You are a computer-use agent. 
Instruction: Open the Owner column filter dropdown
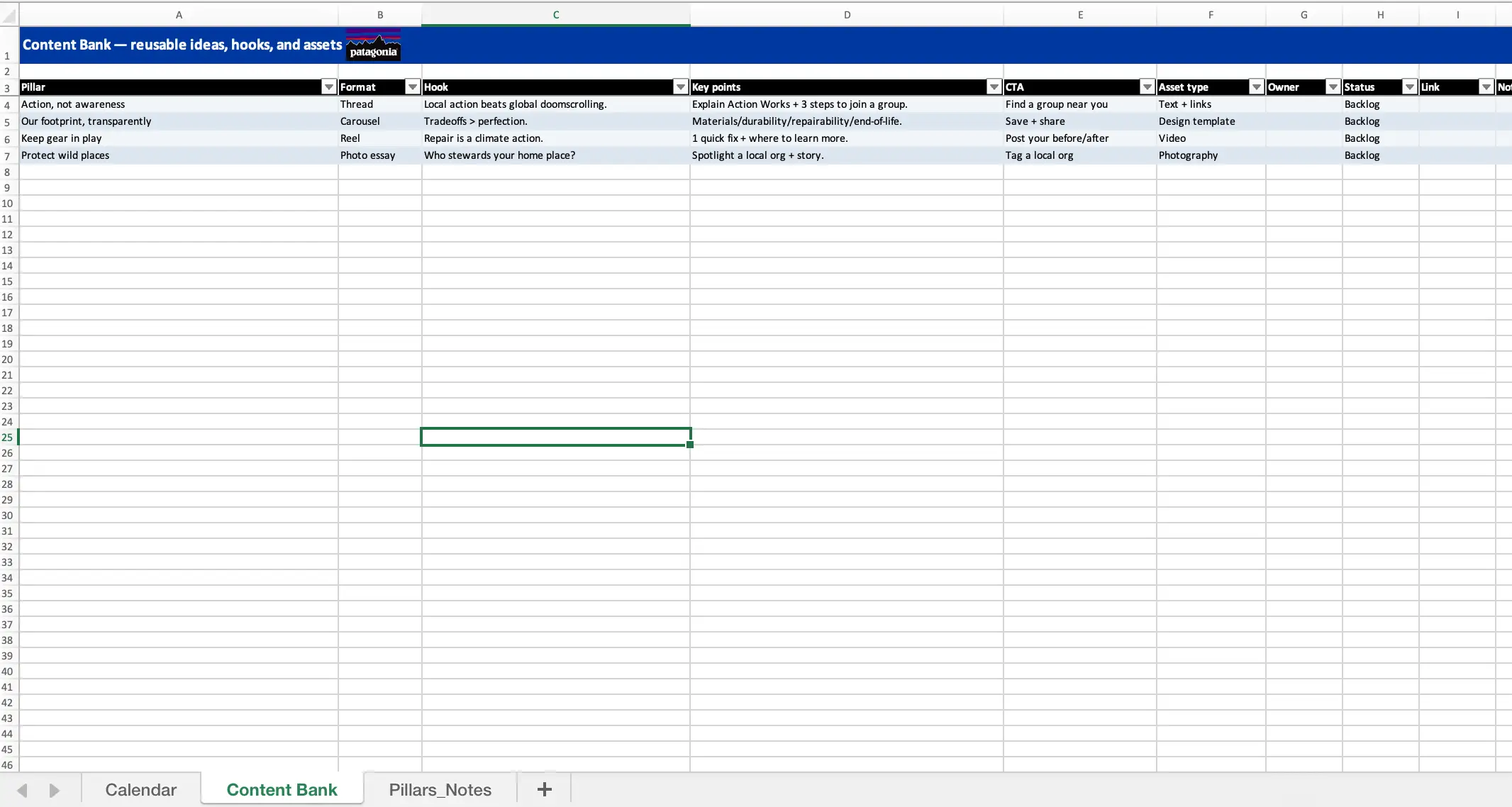[x=1333, y=87]
